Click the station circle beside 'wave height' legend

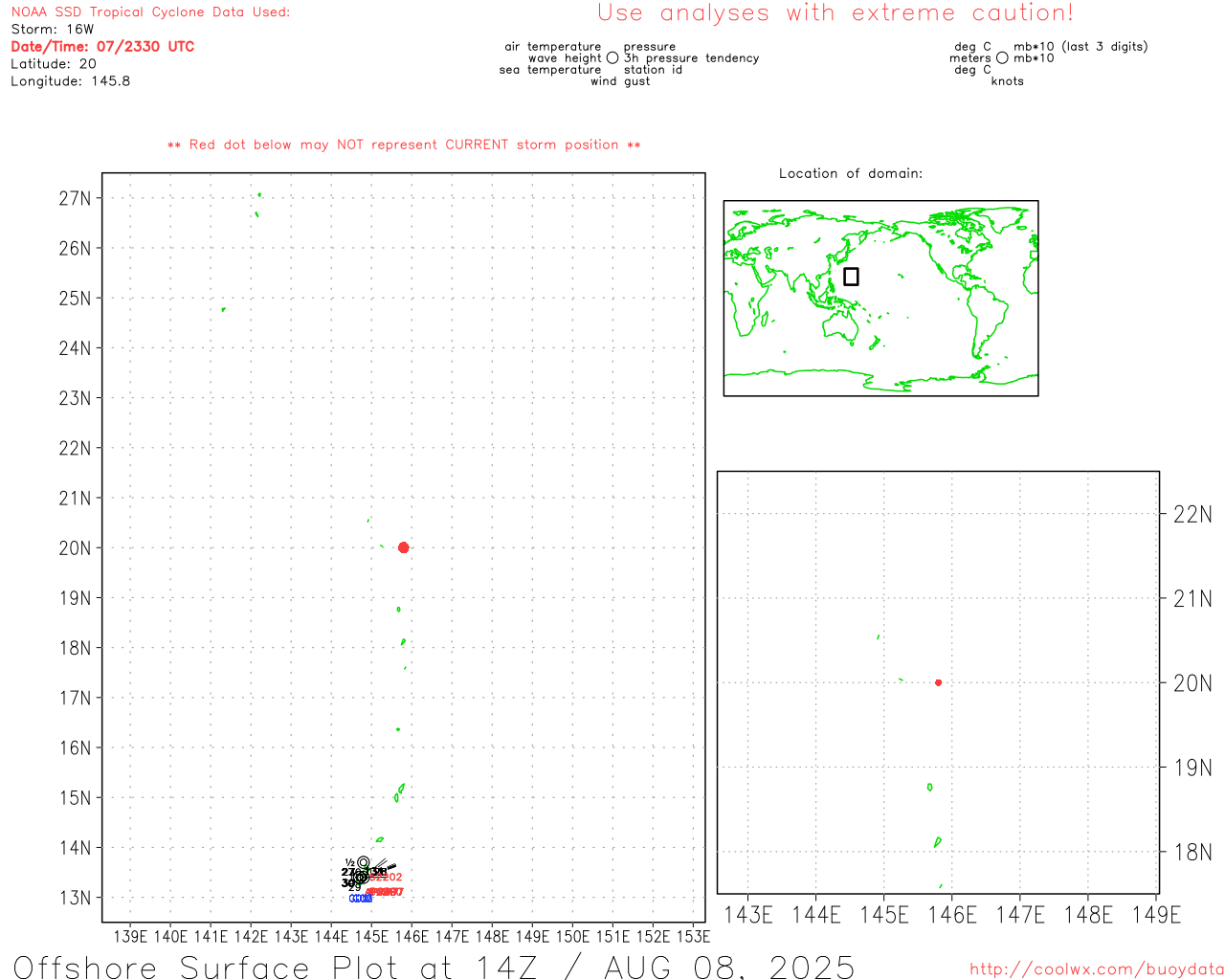point(612,58)
